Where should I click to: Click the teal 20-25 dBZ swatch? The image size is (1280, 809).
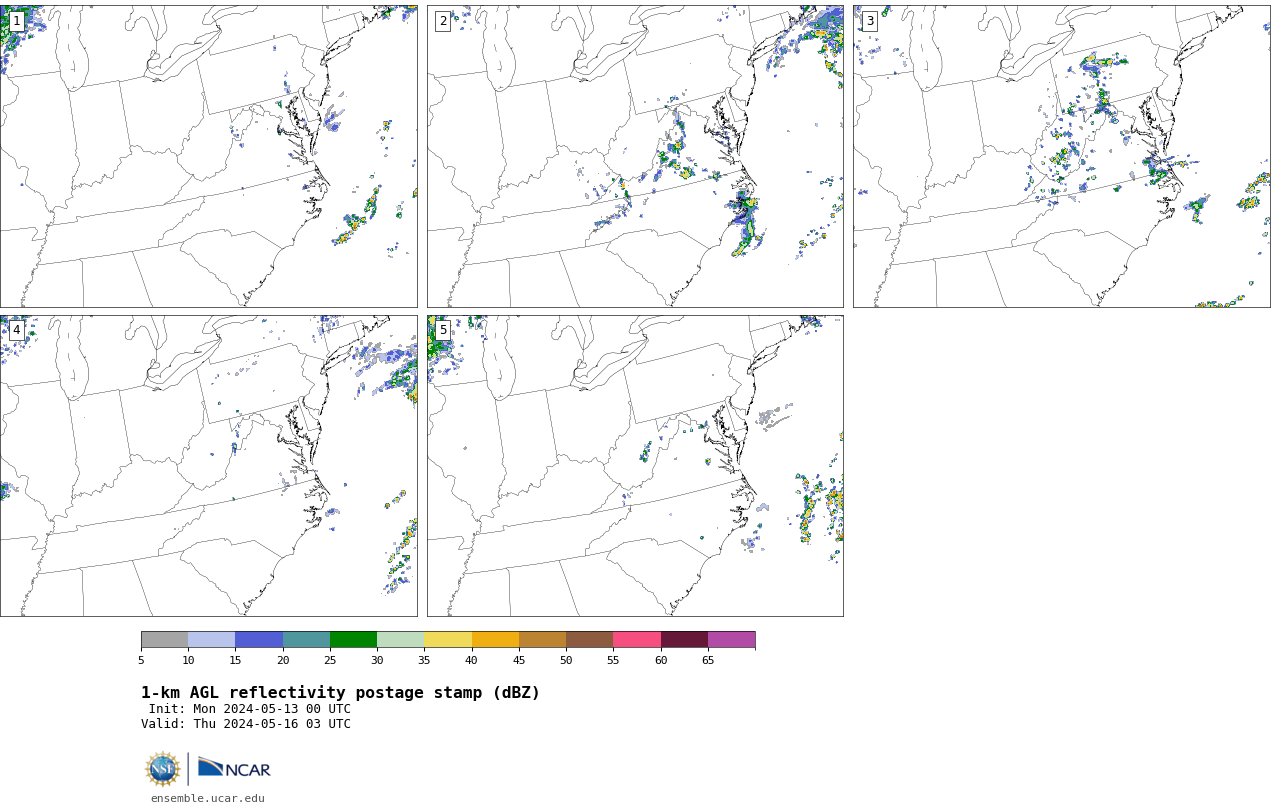pos(306,640)
